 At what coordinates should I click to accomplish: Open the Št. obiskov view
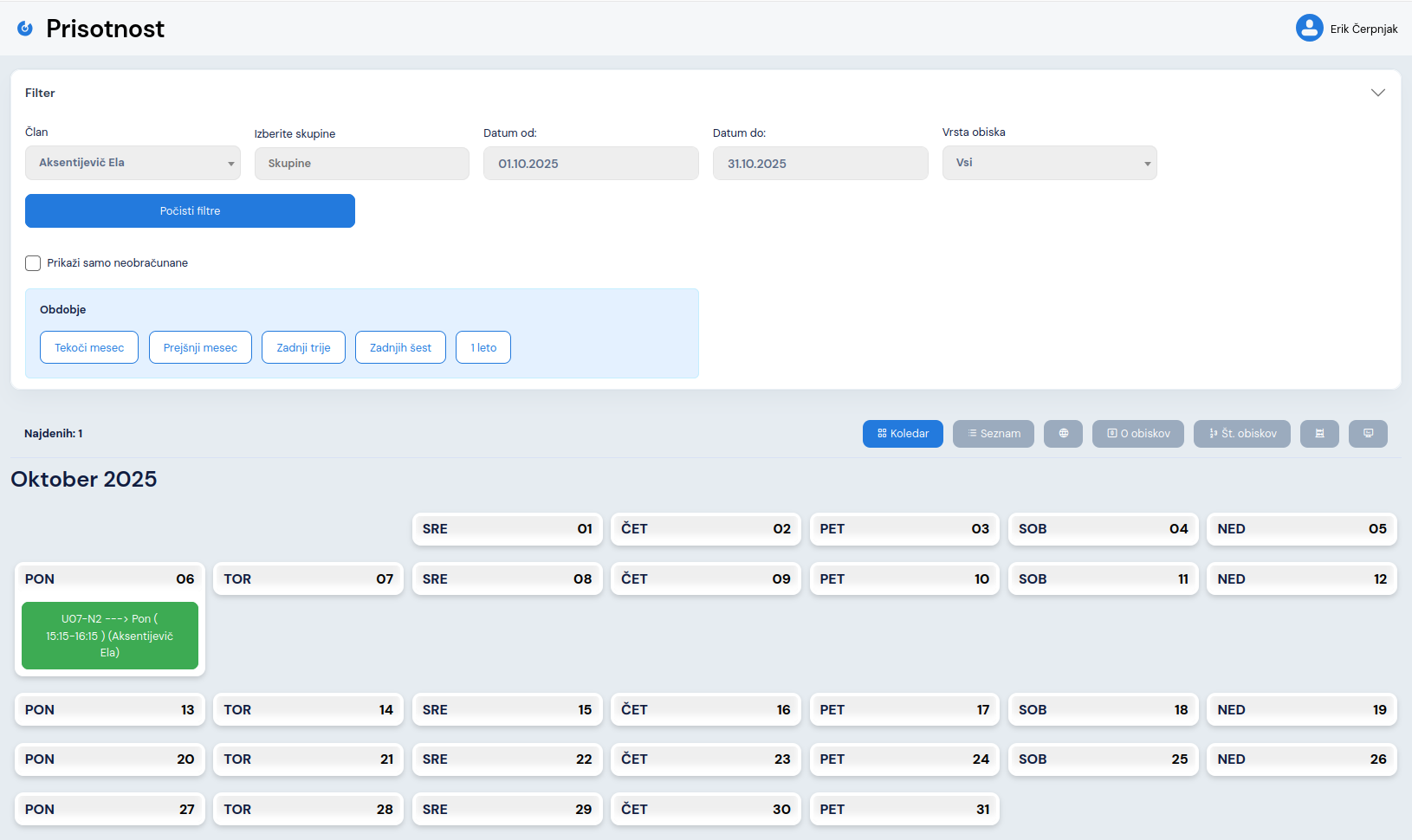point(1241,434)
